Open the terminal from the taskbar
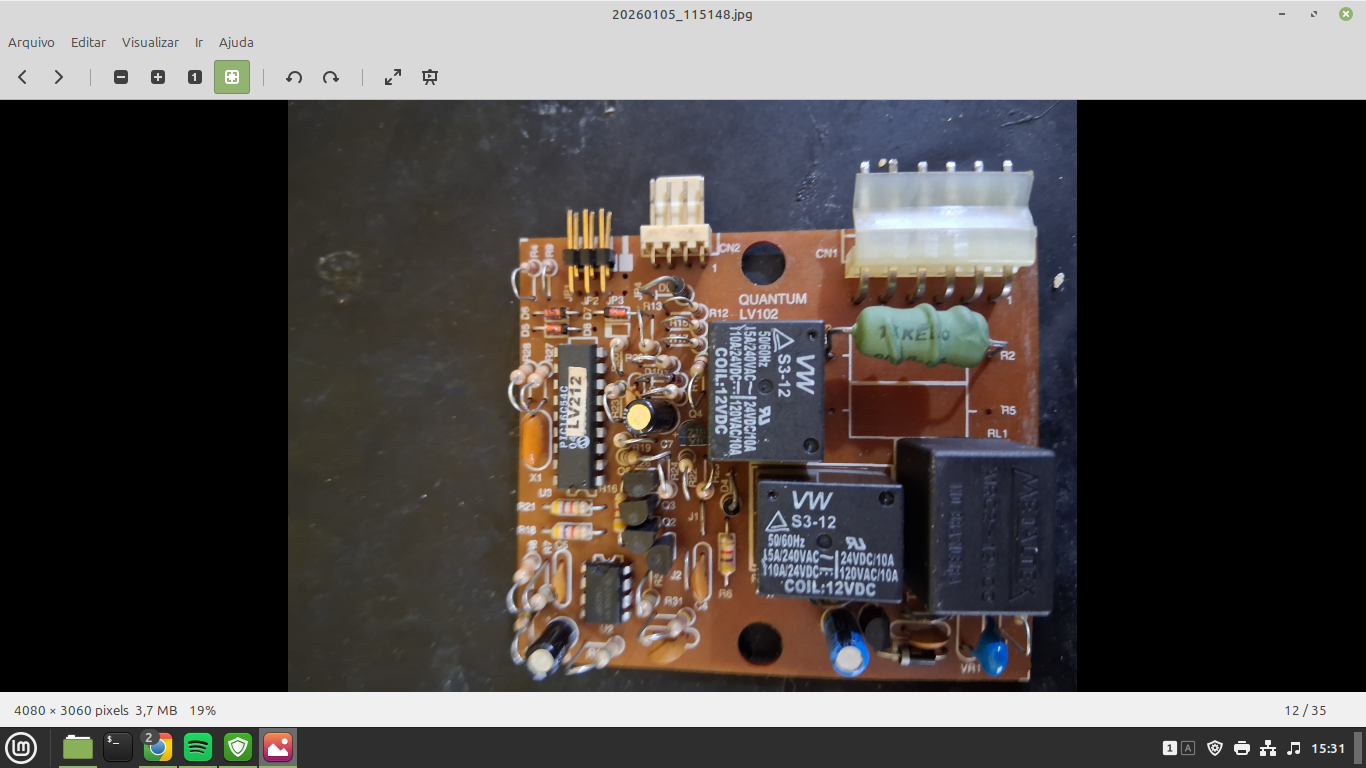The height and width of the screenshot is (768, 1366). click(x=118, y=747)
